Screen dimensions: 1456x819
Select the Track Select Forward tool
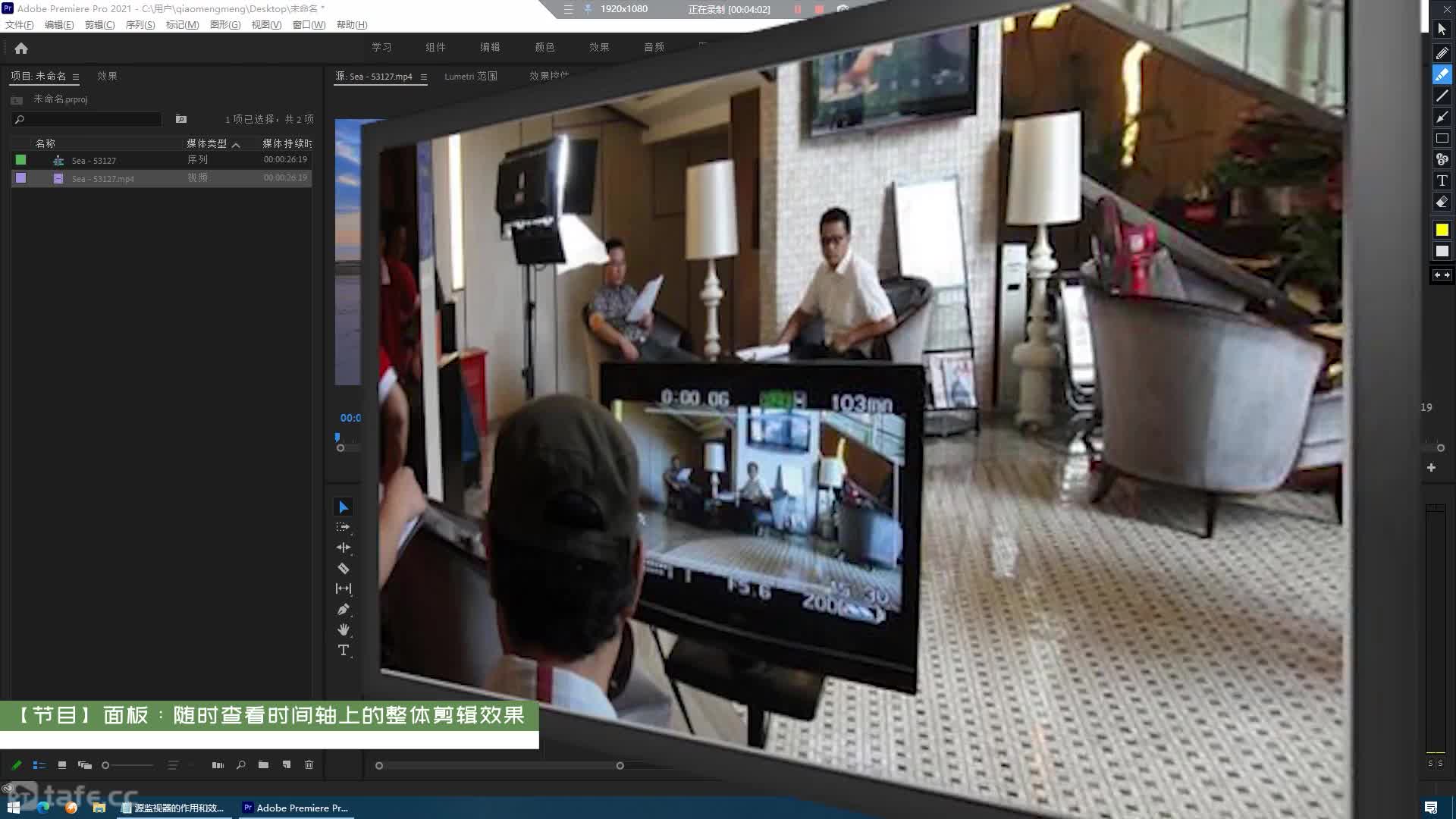pyautogui.click(x=344, y=527)
